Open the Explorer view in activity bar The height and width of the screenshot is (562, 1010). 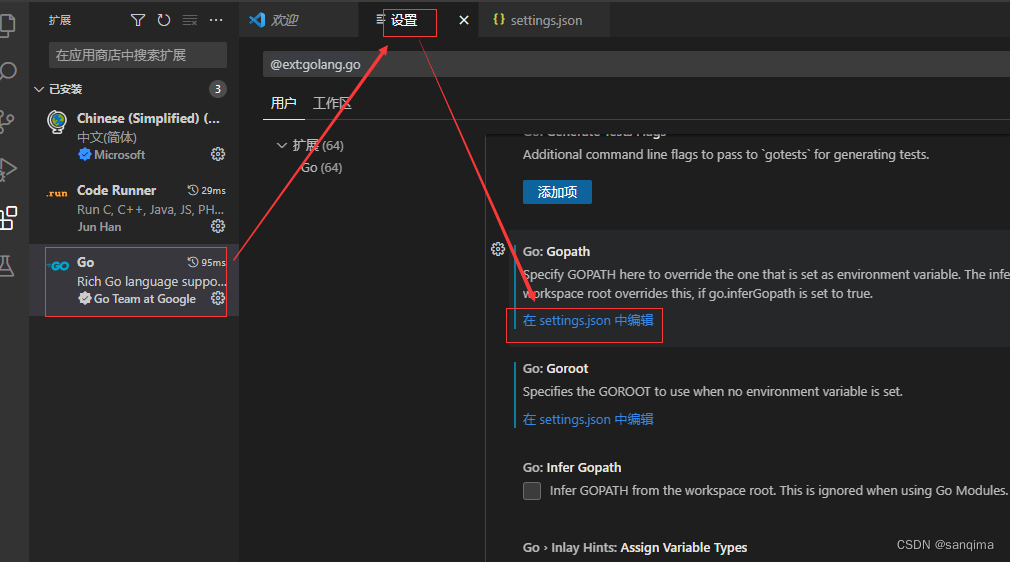point(6,24)
